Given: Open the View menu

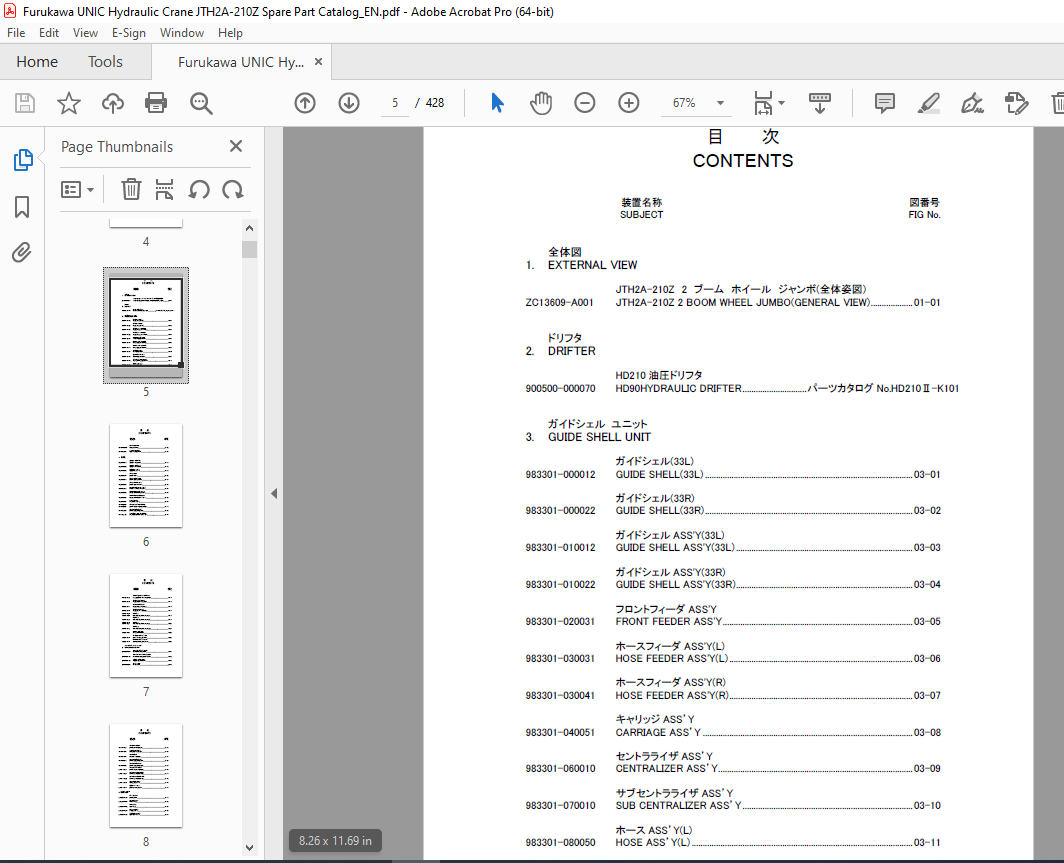Looking at the screenshot, I should point(86,33).
